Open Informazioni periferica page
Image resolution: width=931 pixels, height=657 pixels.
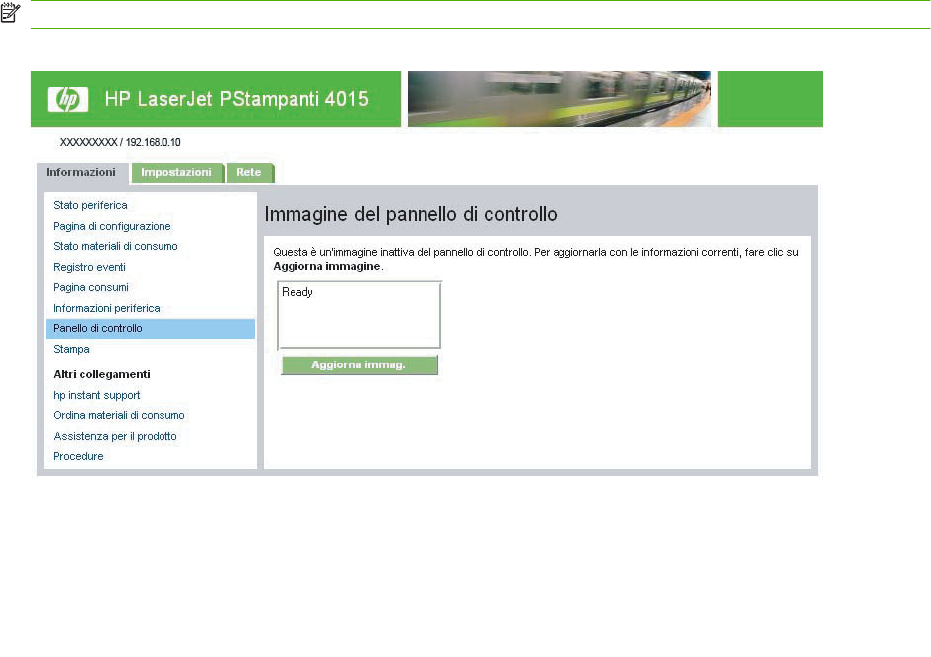tap(107, 308)
